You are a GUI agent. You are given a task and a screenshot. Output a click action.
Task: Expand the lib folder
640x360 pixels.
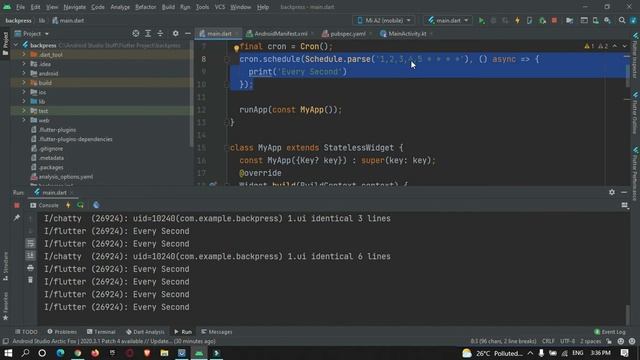(24, 101)
